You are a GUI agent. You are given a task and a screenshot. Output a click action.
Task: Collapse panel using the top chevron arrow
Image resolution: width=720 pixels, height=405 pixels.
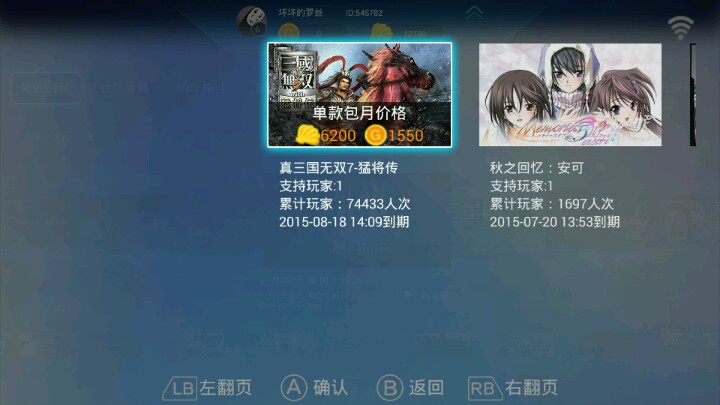tap(474, 13)
